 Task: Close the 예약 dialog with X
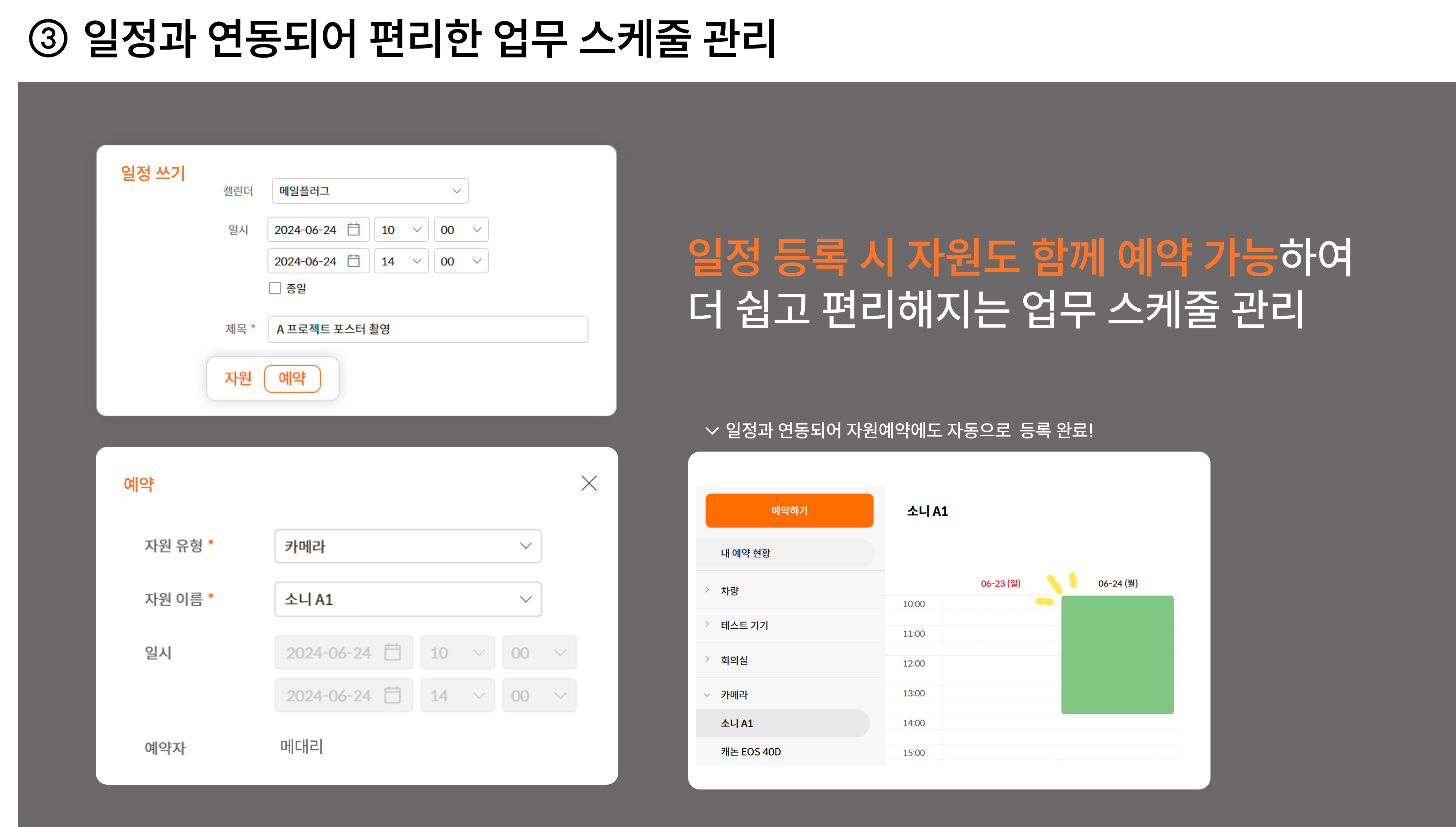[x=589, y=483]
